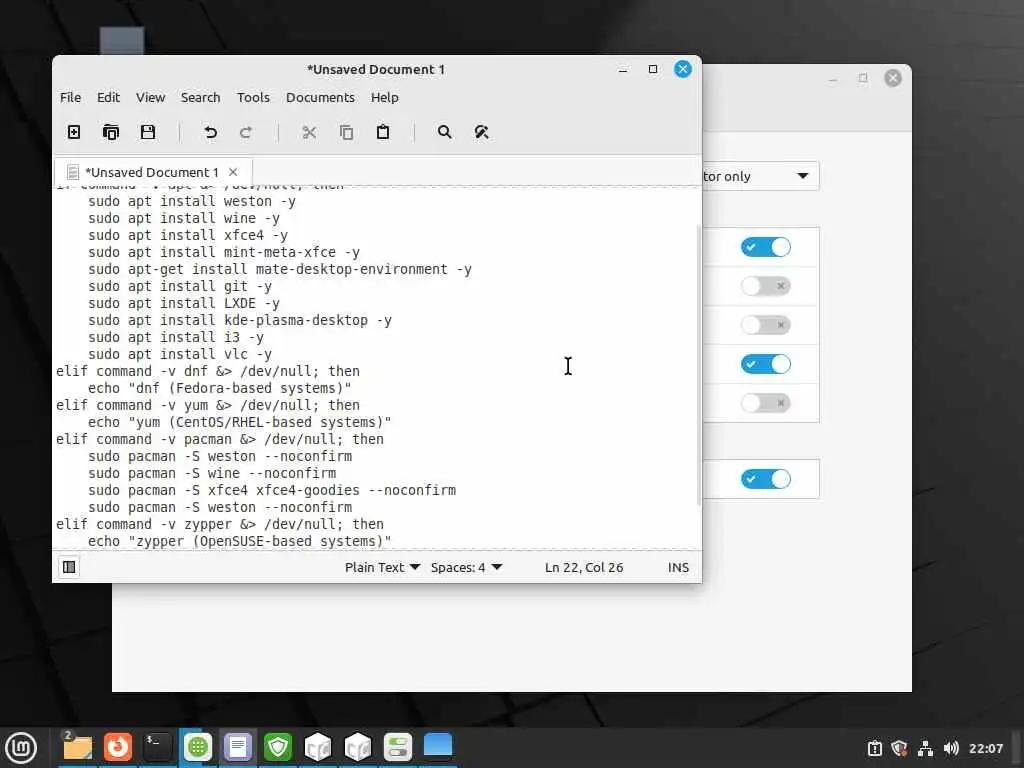Save the document with the floppy icon

tap(148, 132)
